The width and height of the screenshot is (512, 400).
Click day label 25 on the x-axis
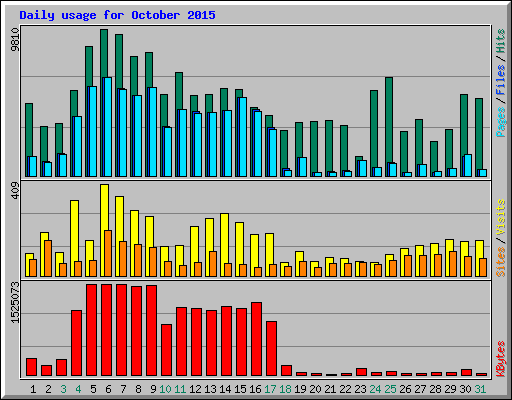(390, 389)
